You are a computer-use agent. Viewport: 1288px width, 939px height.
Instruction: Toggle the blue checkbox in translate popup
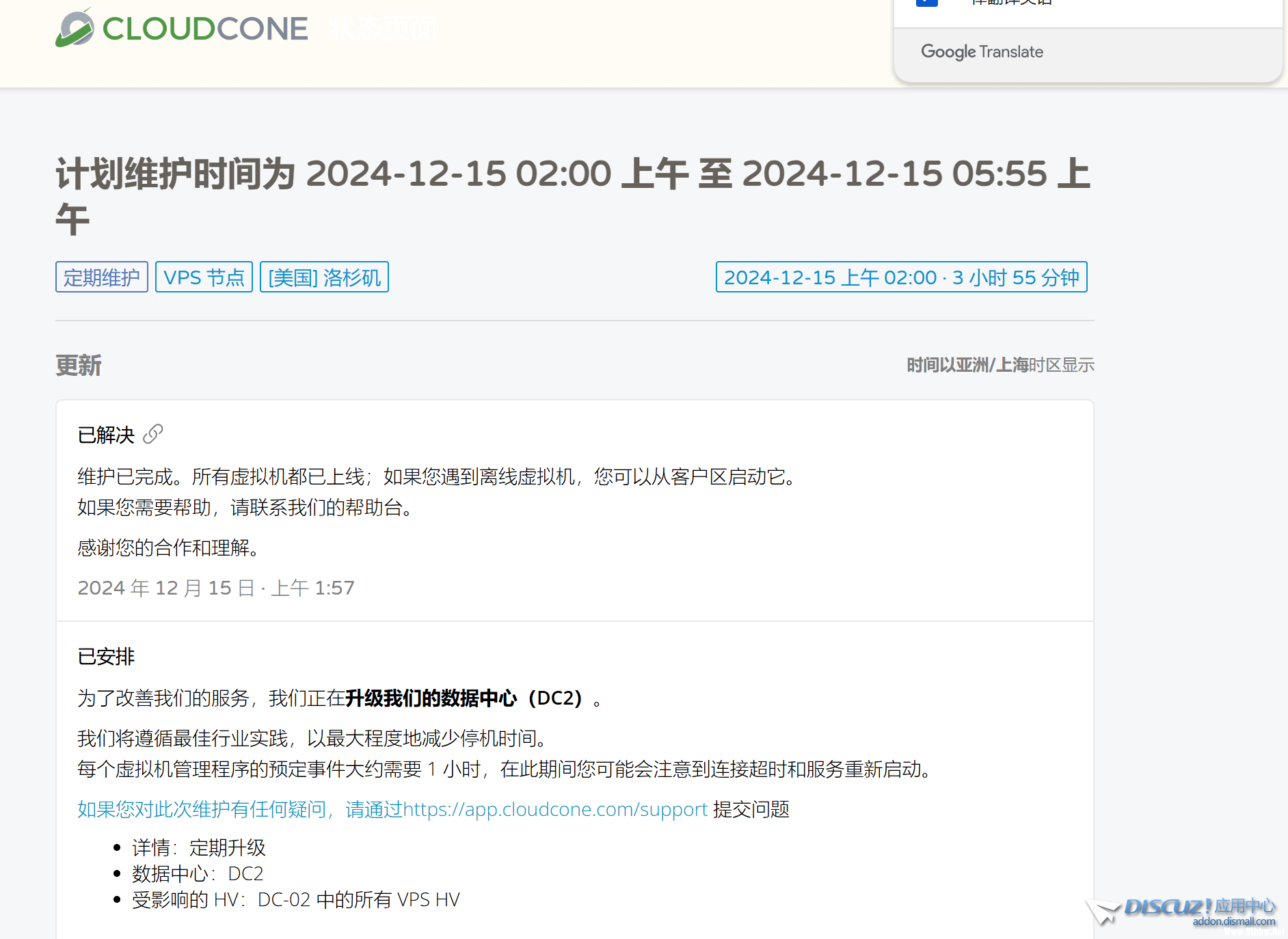pos(926,2)
